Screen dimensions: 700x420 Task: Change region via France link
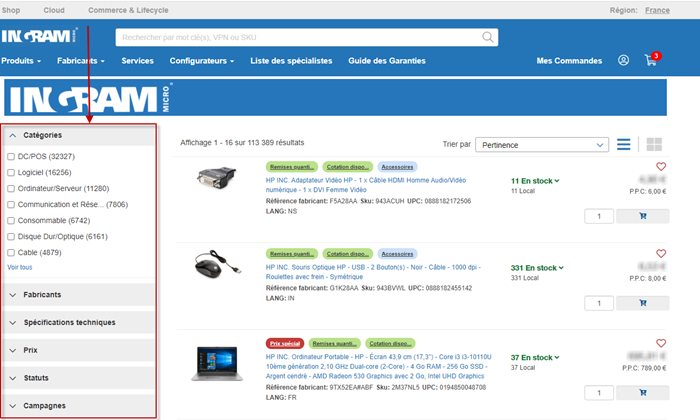(657, 10)
